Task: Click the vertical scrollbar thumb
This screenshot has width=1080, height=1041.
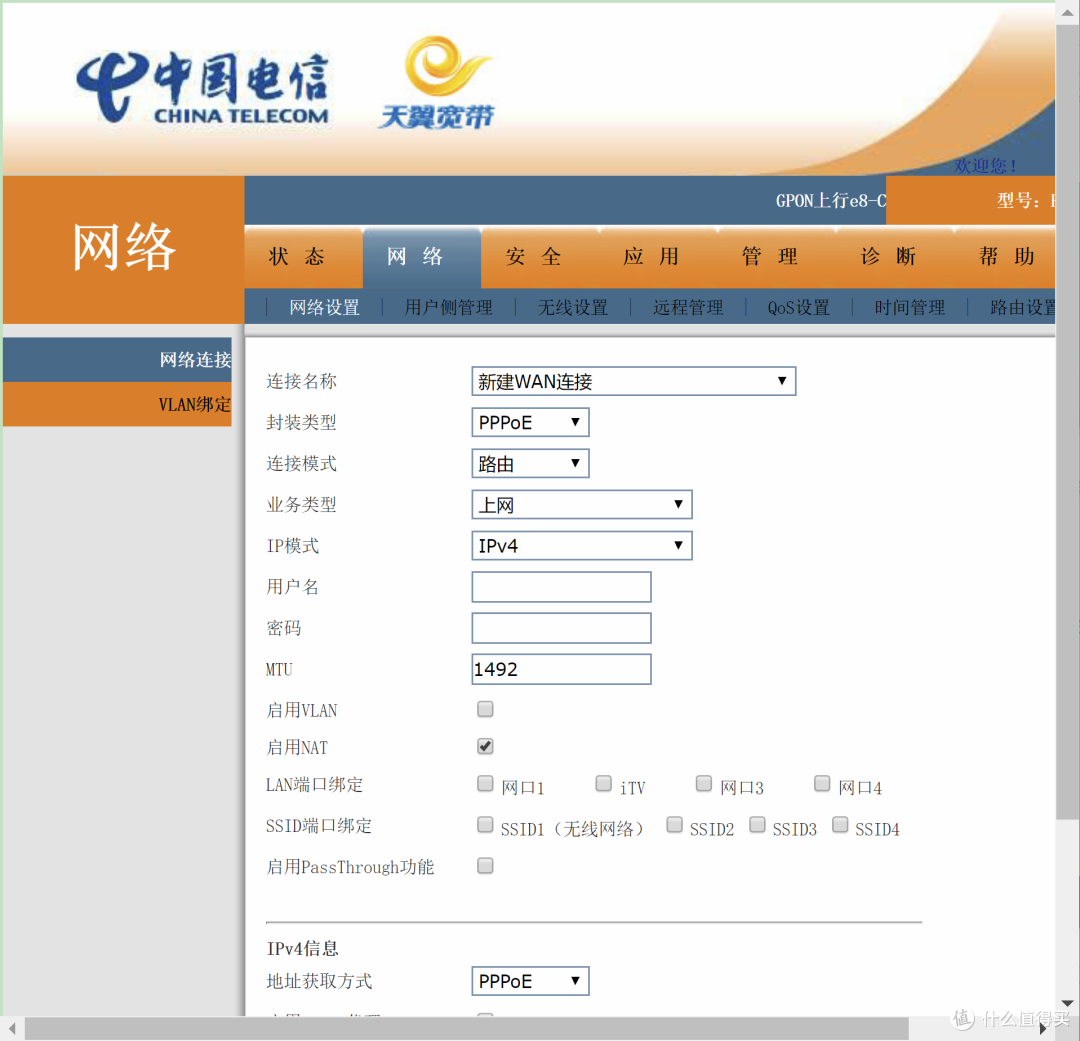Action: pyautogui.click(x=1068, y=422)
